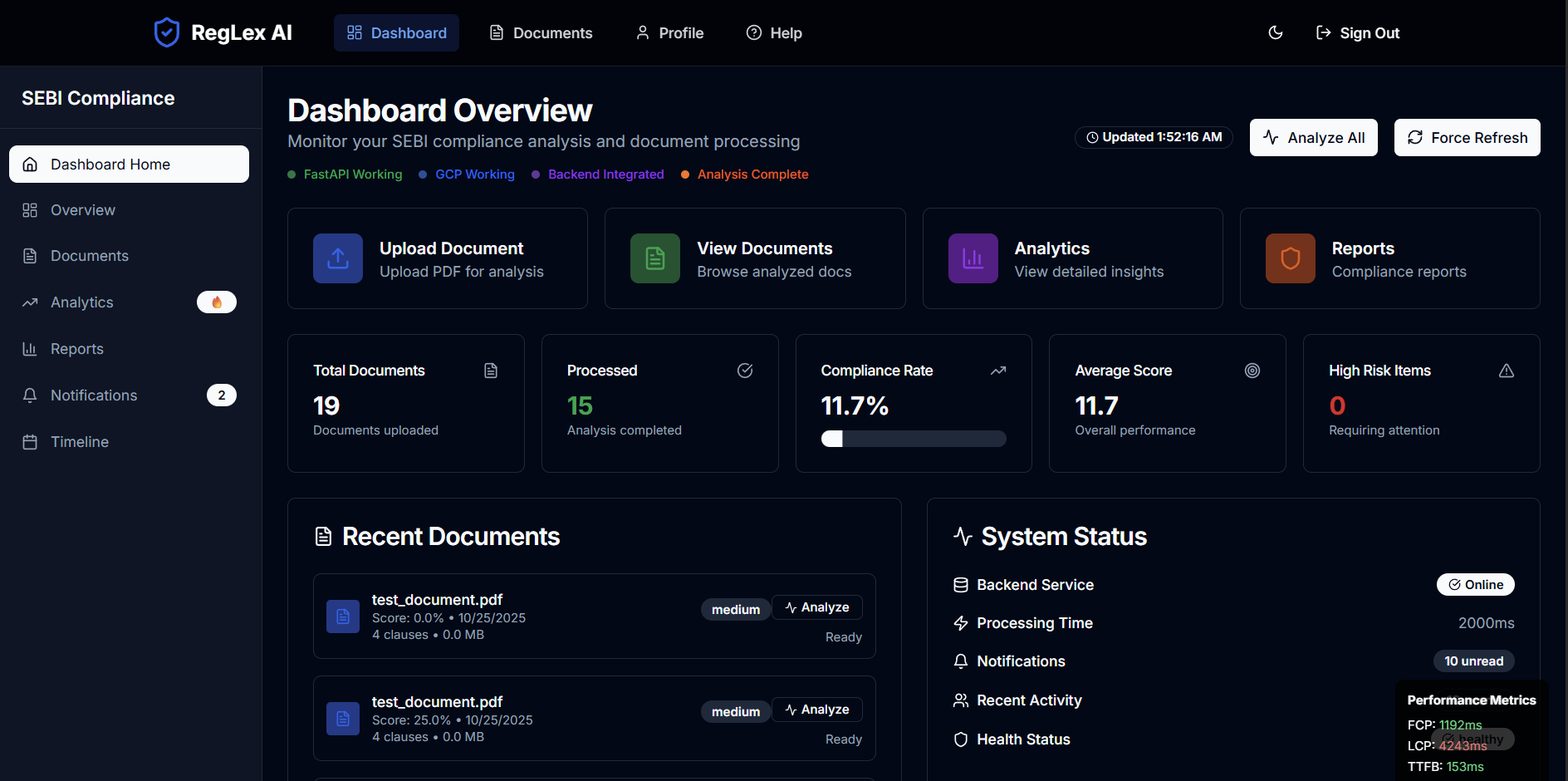
Task: Open the Help tab in top navigation
Action: (774, 33)
